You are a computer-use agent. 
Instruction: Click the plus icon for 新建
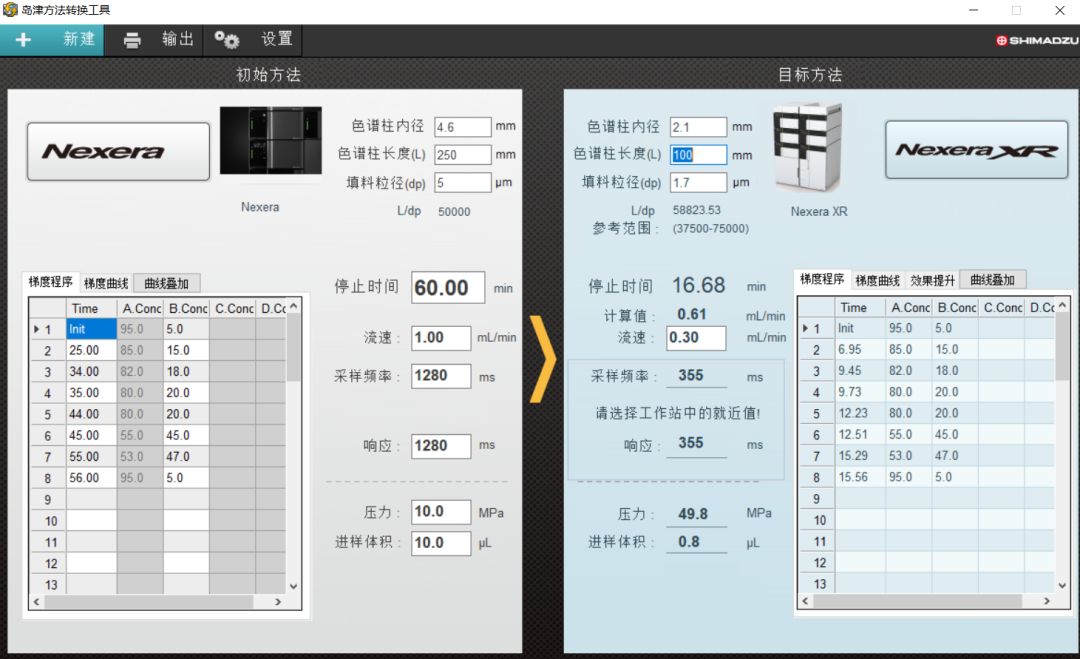coord(23,40)
